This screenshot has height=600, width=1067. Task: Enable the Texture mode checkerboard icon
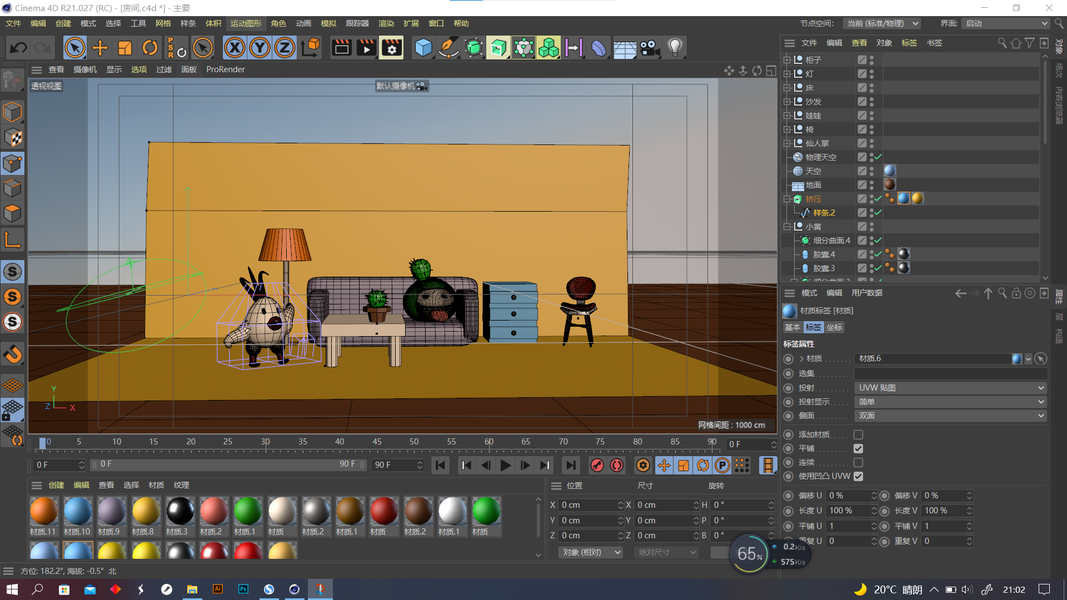(13, 137)
